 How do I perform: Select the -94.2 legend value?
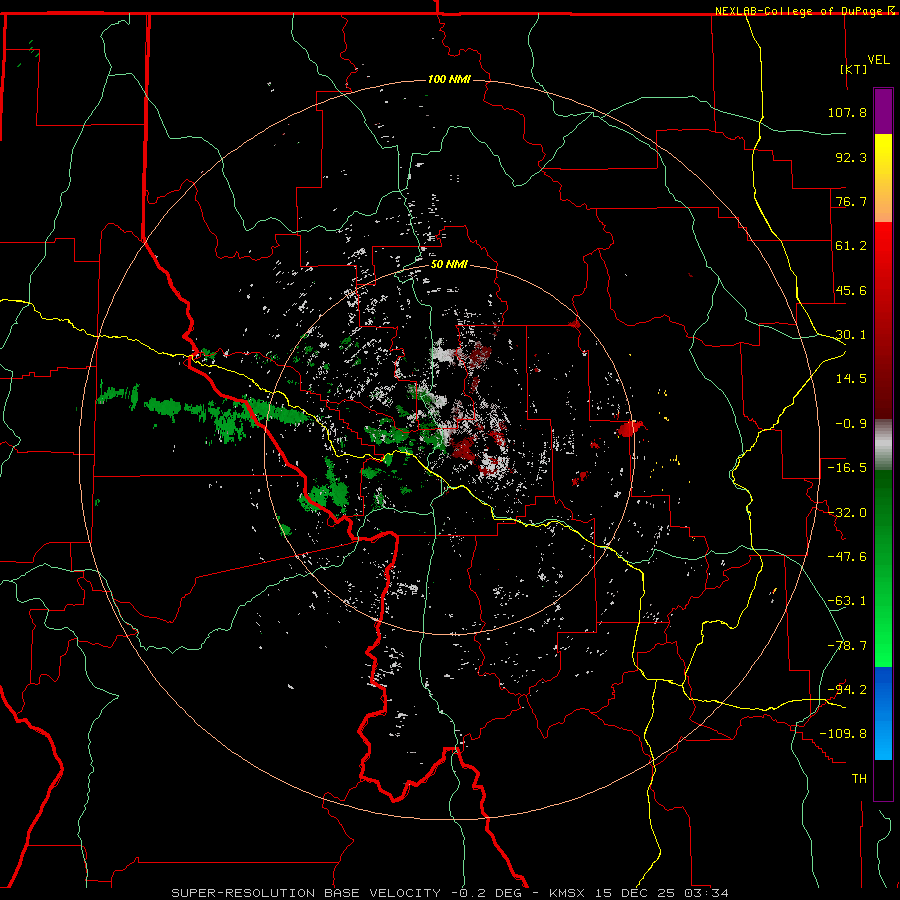coord(847,690)
